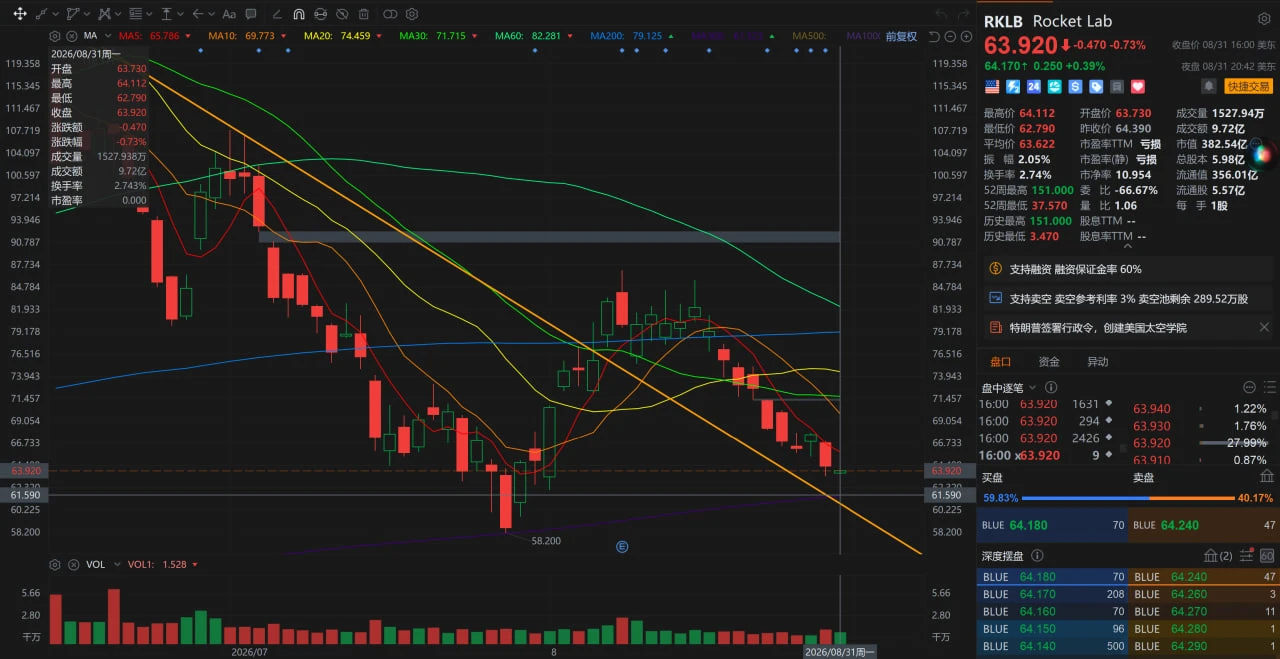This screenshot has width=1280, height=659.
Task: Open the 支持融资 margin financing info row
Action: click(x=1128, y=269)
